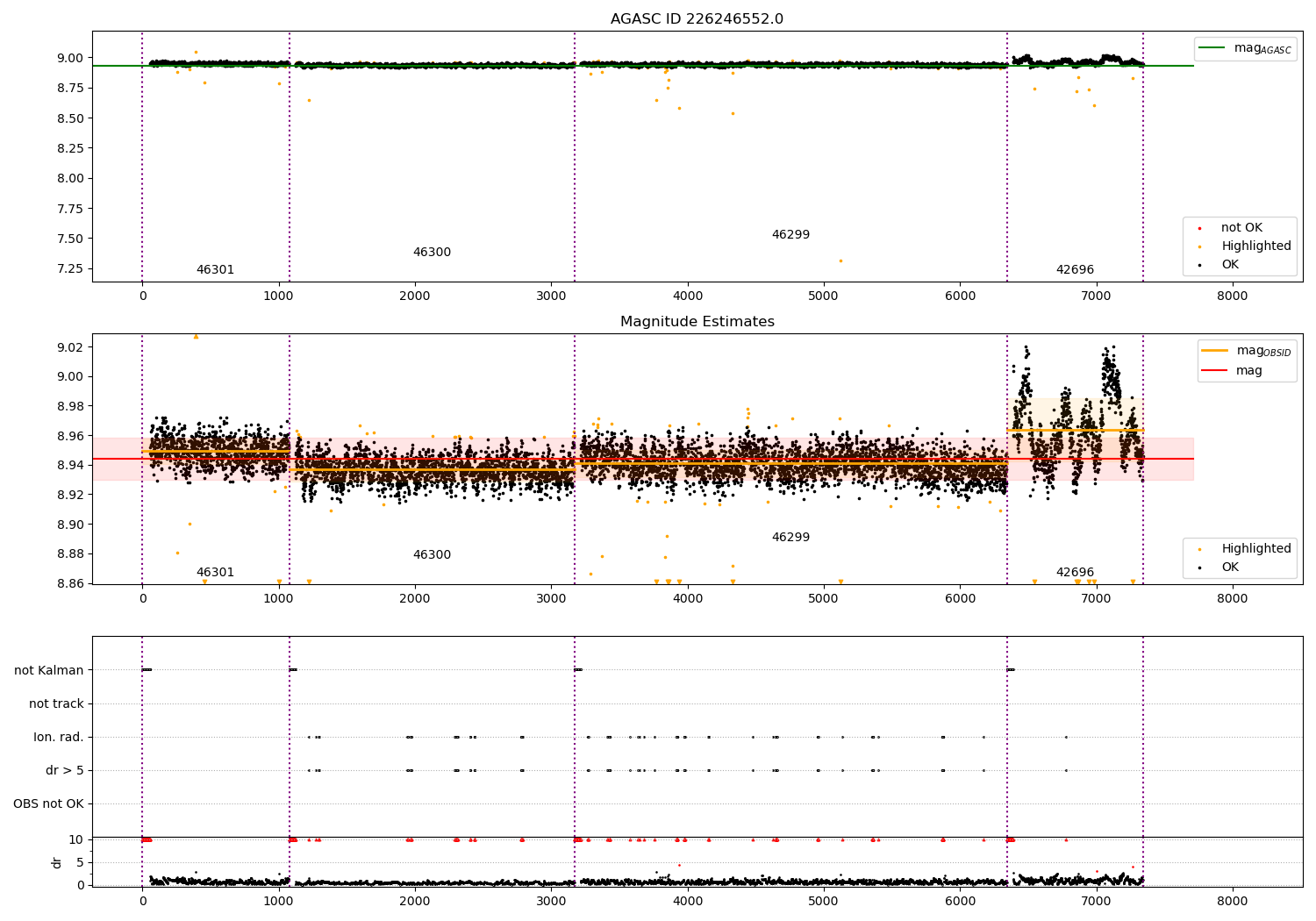The height and width of the screenshot is (921, 1316).
Task: Click the 'not Kalman' row label
Action: tap(49, 671)
